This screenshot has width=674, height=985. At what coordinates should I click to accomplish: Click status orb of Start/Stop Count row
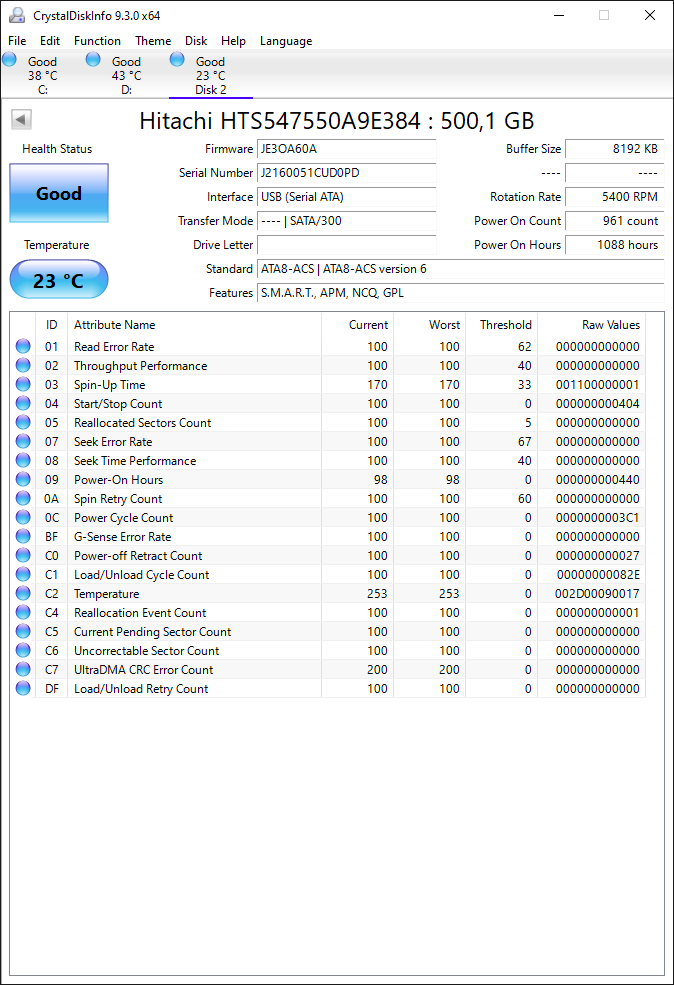pos(23,403)
